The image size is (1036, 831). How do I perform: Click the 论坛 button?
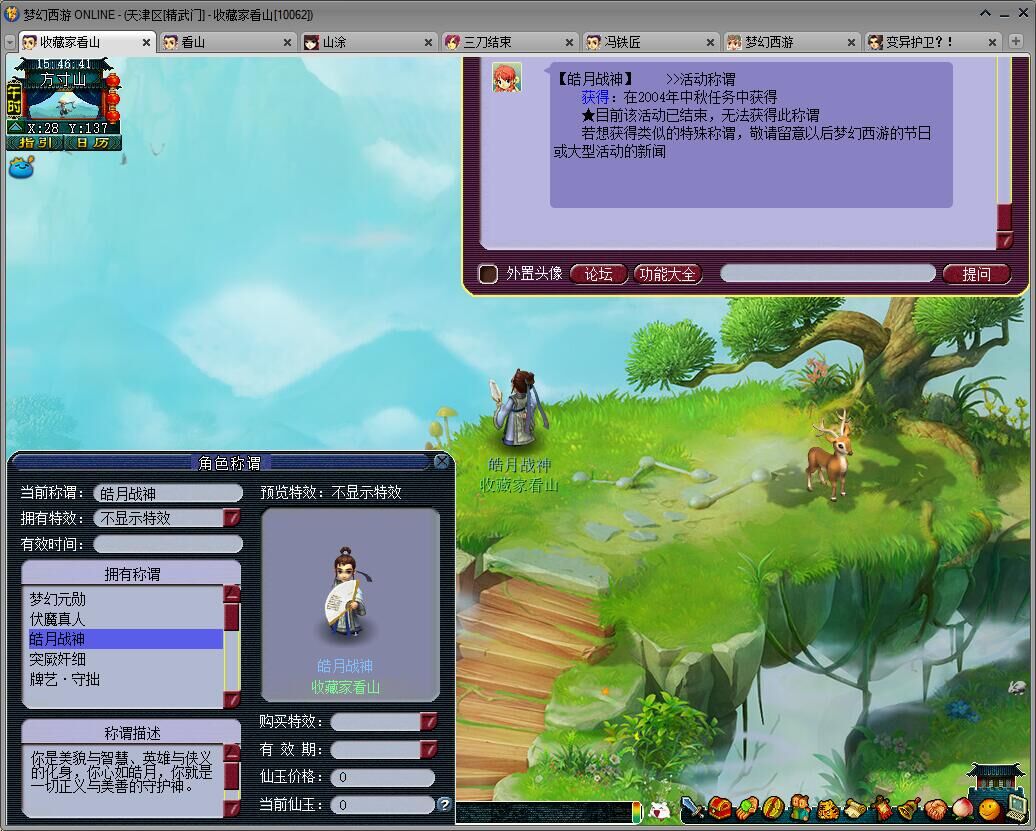pyautogui.click(x=599, y=273)
